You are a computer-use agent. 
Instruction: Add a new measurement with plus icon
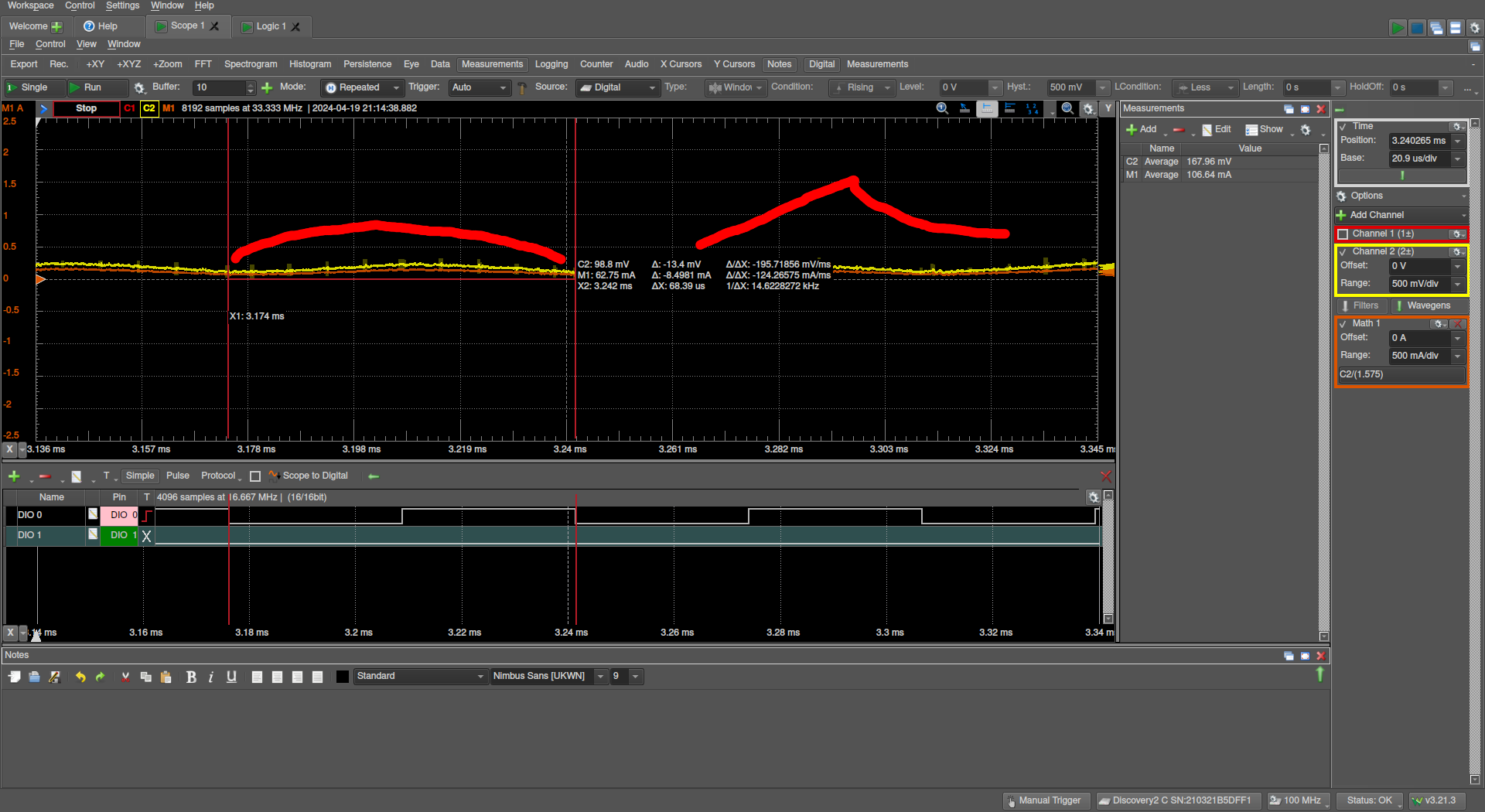pyautogui.click(x=1142, y=129)
